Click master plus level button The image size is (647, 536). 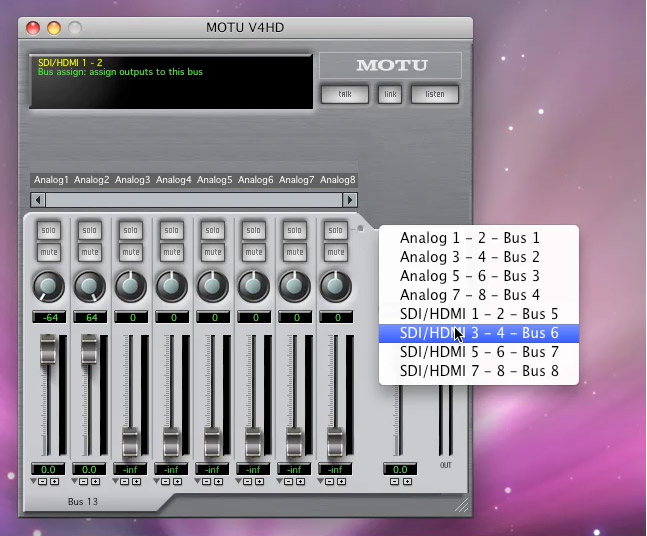pyautogui.click(x=407, y=482)
